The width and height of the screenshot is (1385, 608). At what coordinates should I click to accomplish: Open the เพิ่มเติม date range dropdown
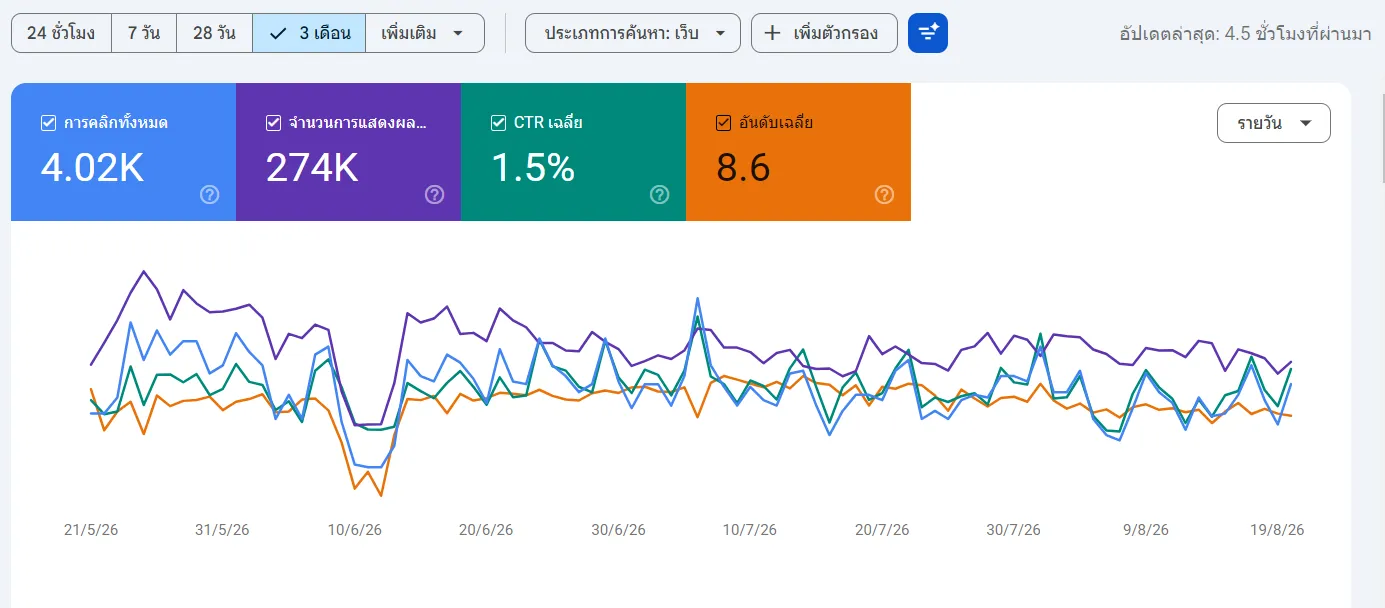coord(425,33)
